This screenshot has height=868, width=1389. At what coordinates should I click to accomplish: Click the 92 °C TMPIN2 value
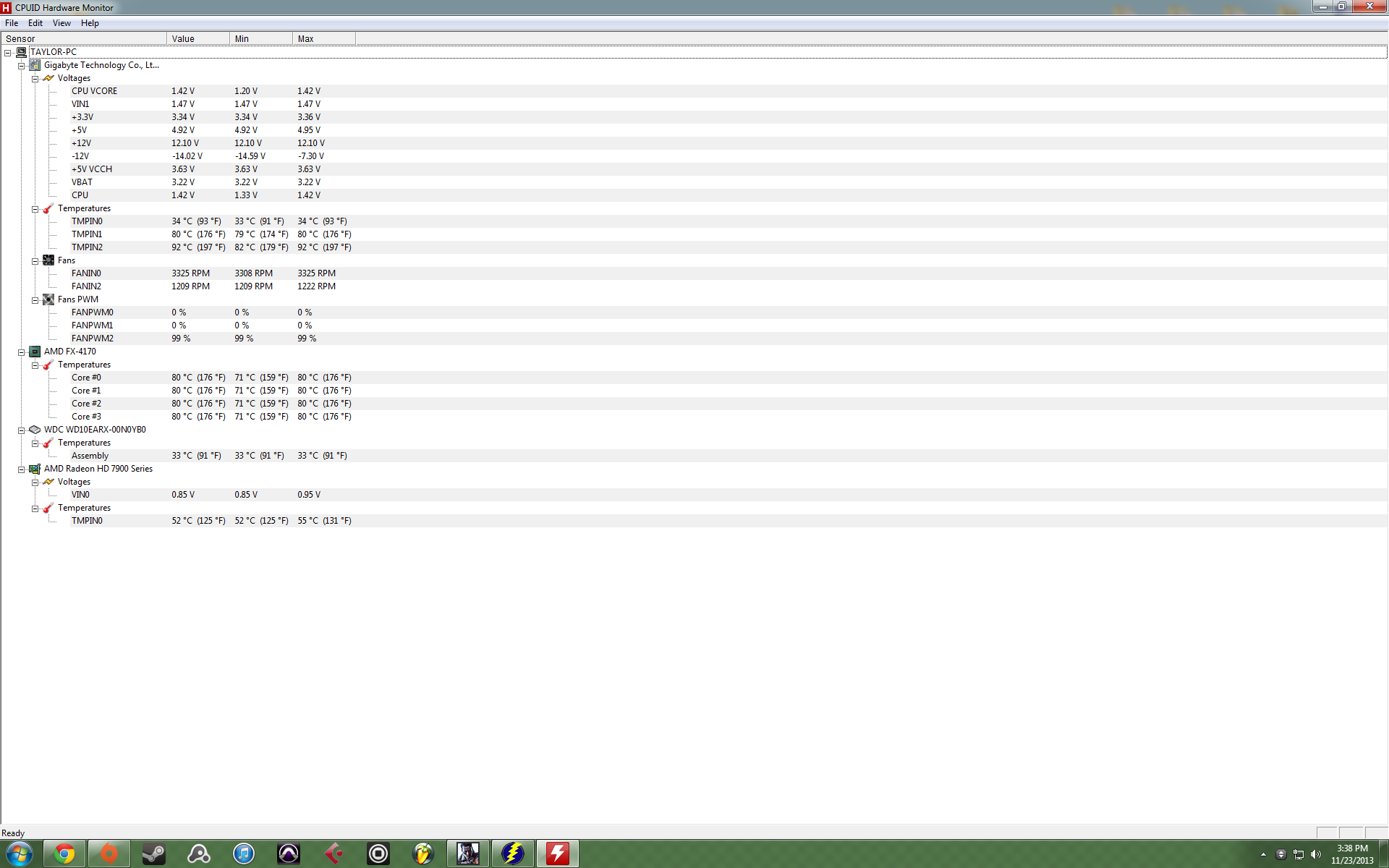coord(198,247)
